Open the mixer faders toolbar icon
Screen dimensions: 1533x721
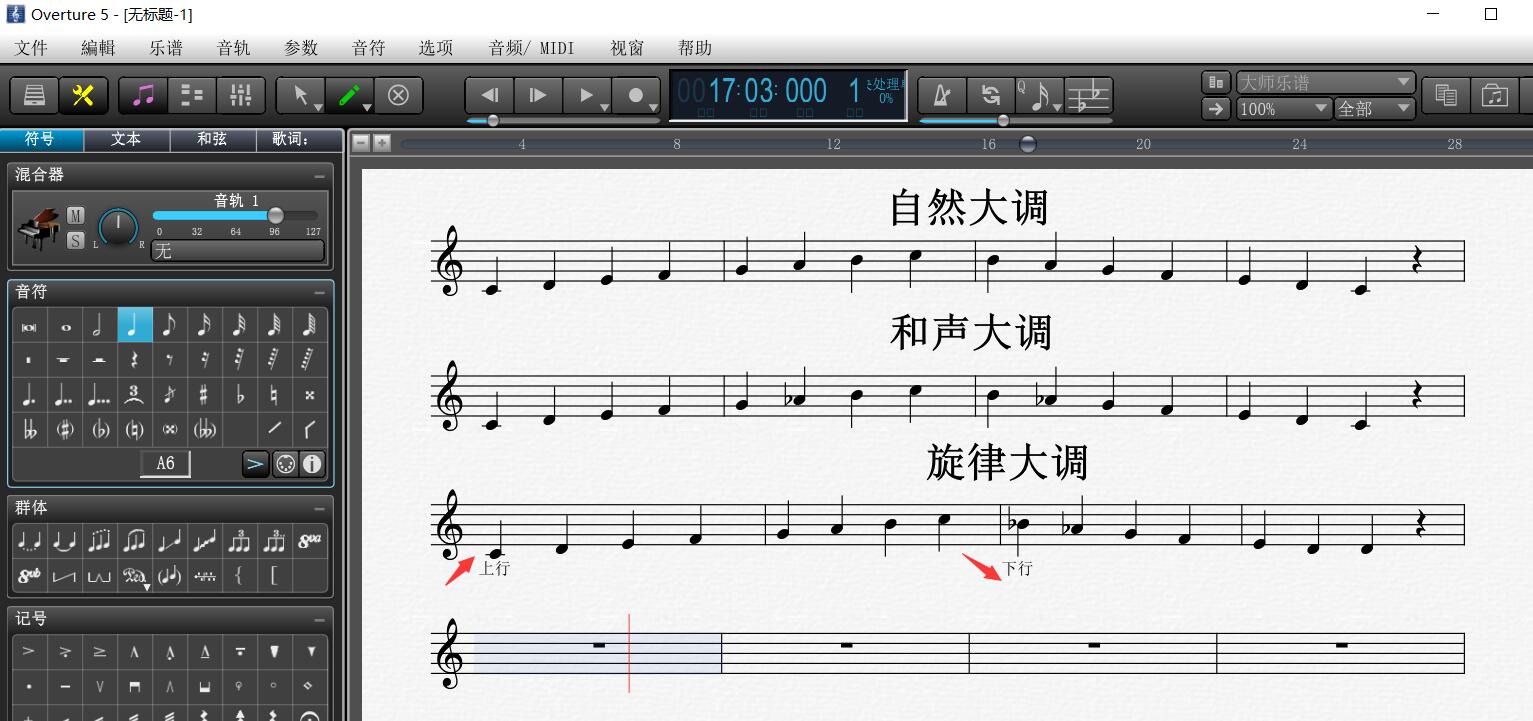pos(241,95)
